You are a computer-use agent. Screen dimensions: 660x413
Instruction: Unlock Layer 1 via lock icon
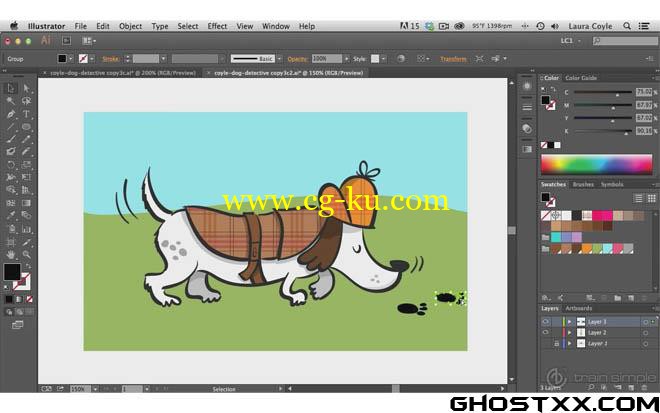coord(556,344)
